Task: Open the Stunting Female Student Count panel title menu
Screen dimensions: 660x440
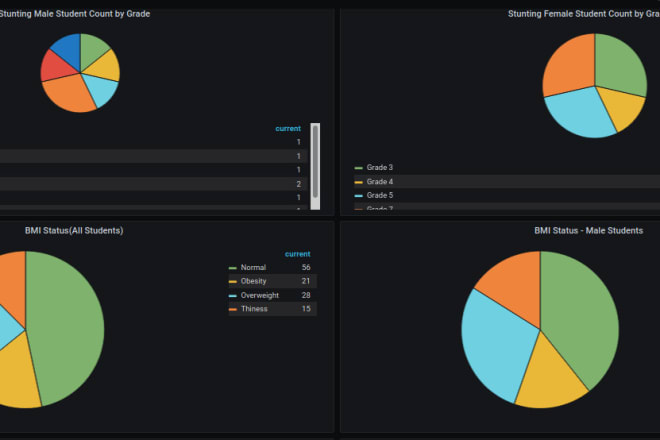Action: pos(584,14)
